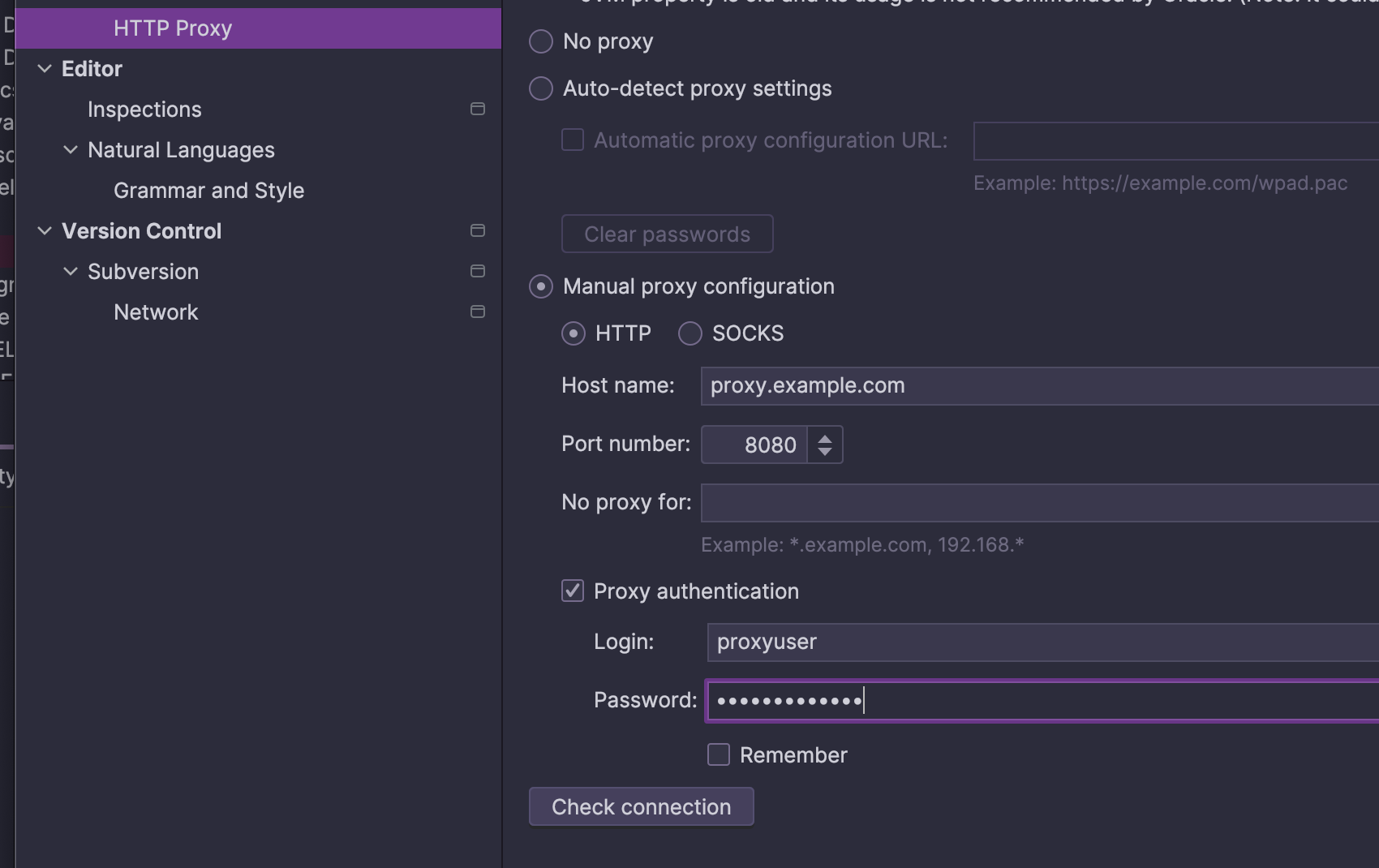1379x868 pixels.
Task: Collapse the Version Control section
Action: (x=45, y=231)
